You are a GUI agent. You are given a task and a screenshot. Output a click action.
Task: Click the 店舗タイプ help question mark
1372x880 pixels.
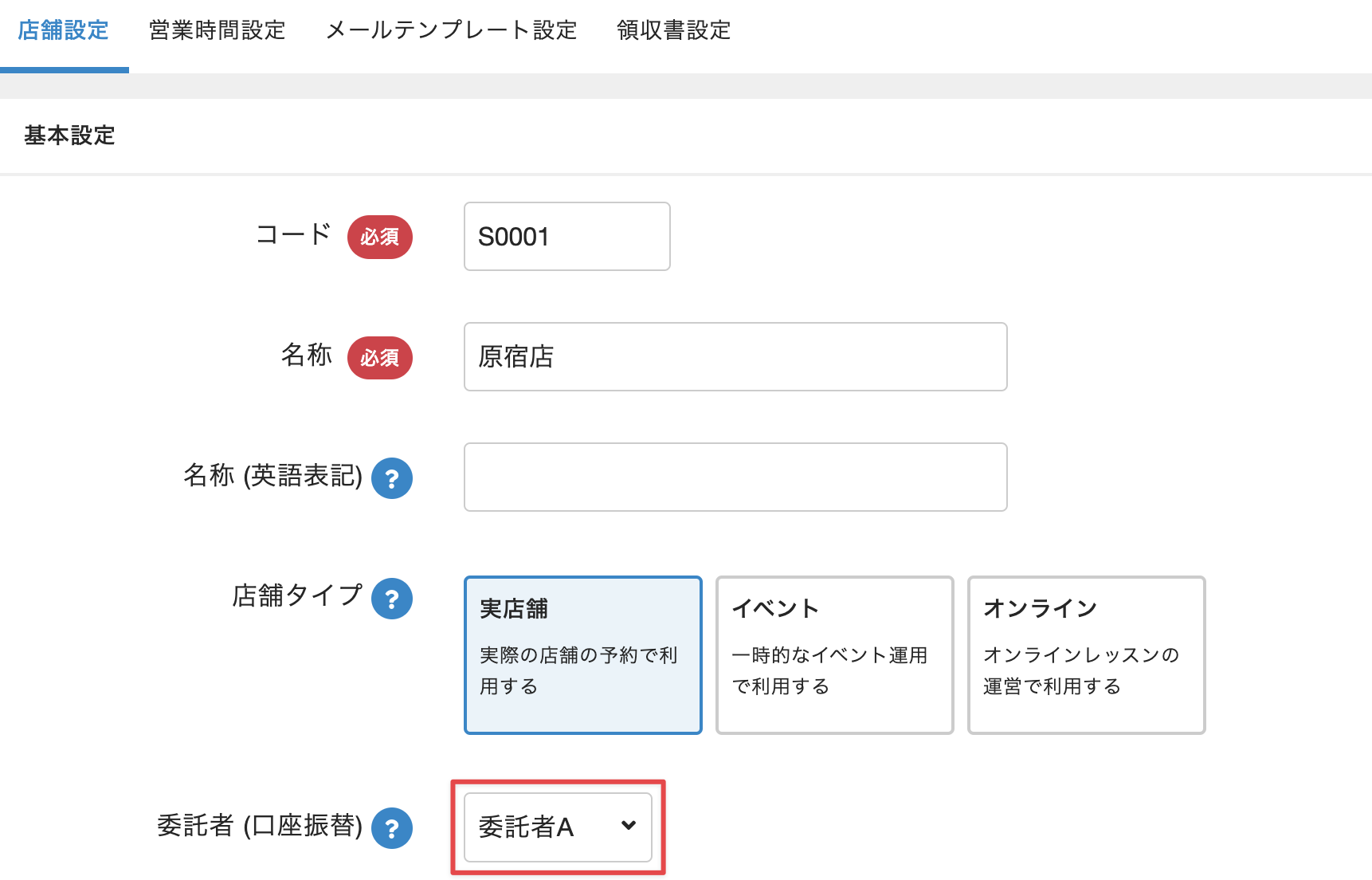coord(392,599)
